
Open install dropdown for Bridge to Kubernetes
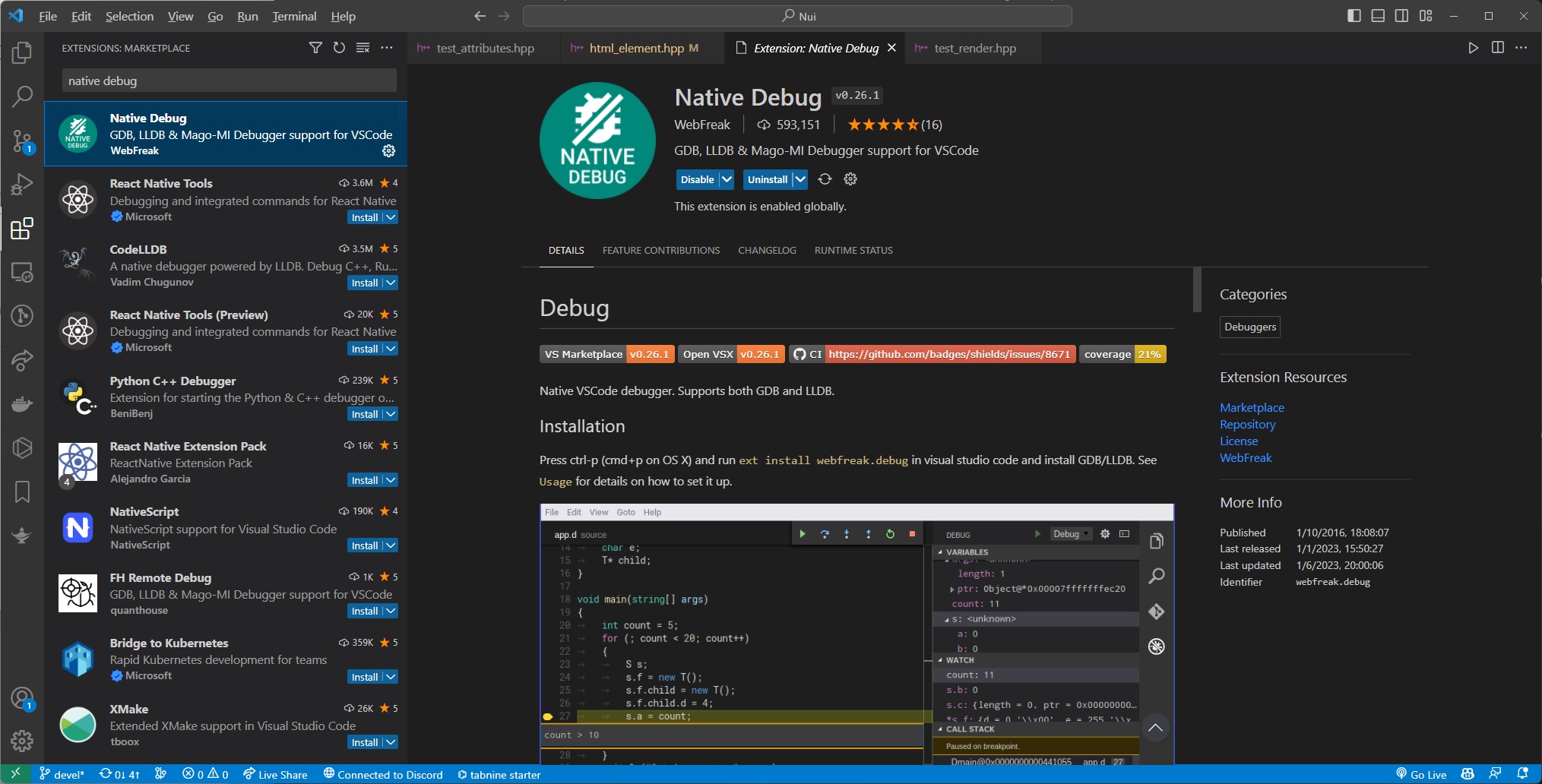click(391, 677)
